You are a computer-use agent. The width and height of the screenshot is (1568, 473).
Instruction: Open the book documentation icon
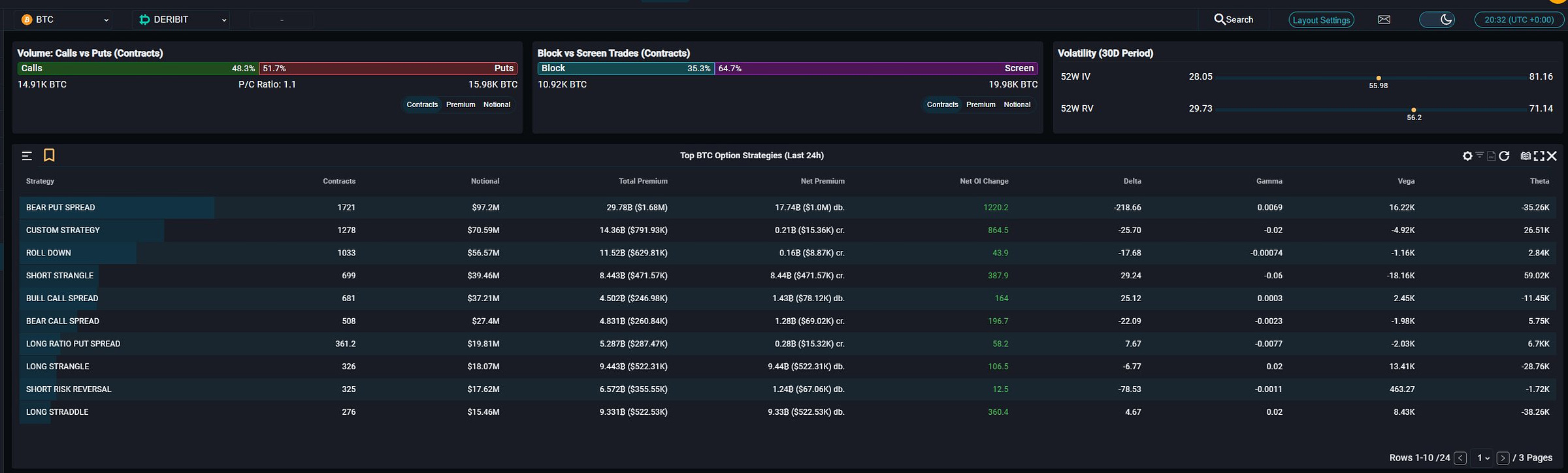[x=1526, y=155]
